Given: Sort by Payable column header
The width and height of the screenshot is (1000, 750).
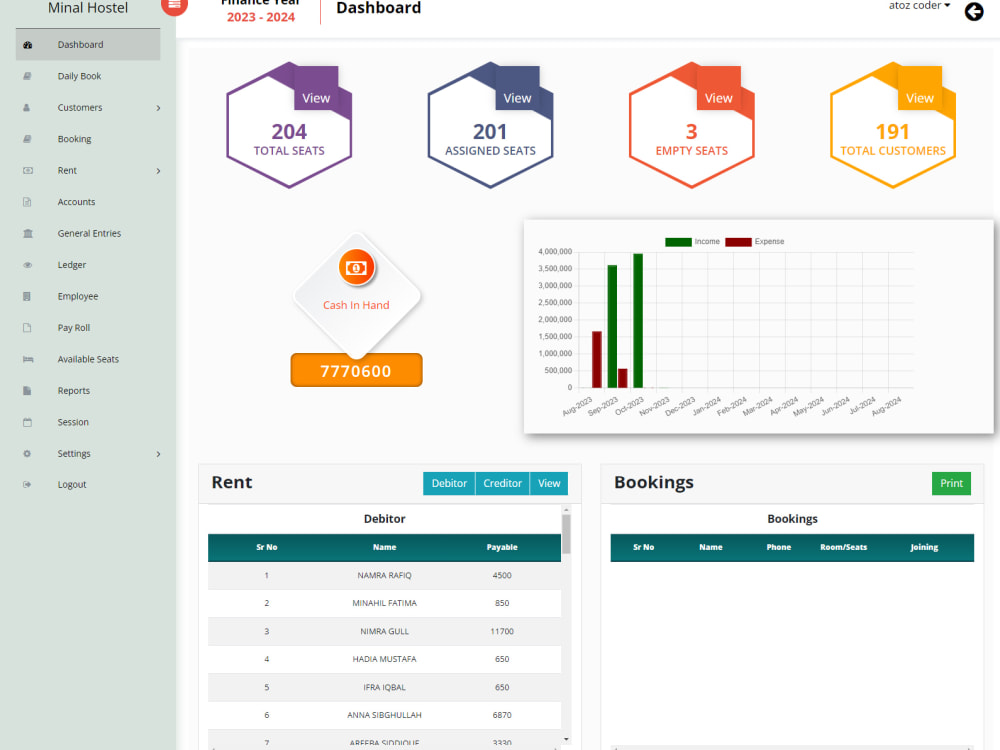Looking at the screenshot, I should (502, 547).
